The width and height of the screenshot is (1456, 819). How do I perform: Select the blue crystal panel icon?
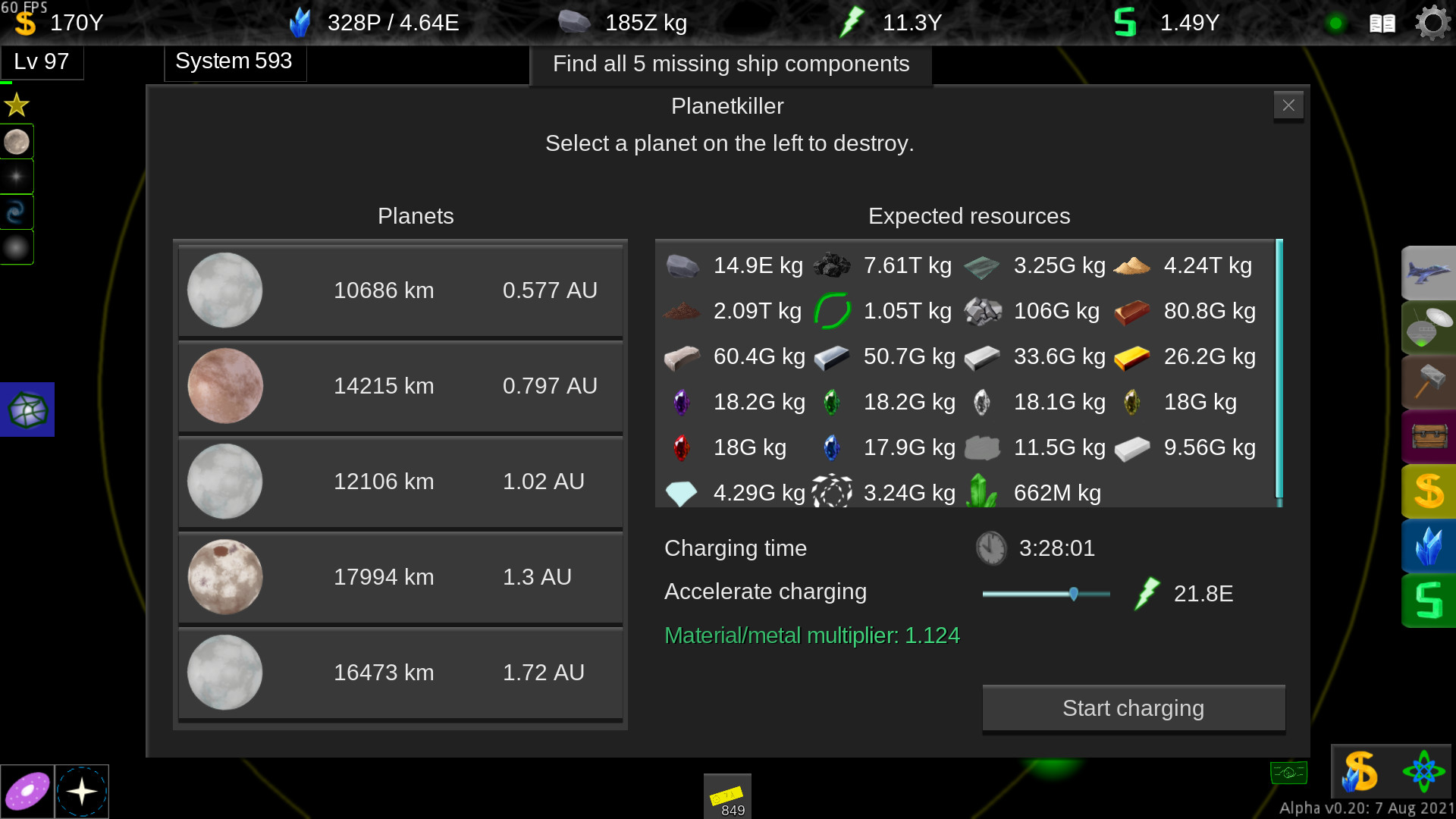point(1429,546)
